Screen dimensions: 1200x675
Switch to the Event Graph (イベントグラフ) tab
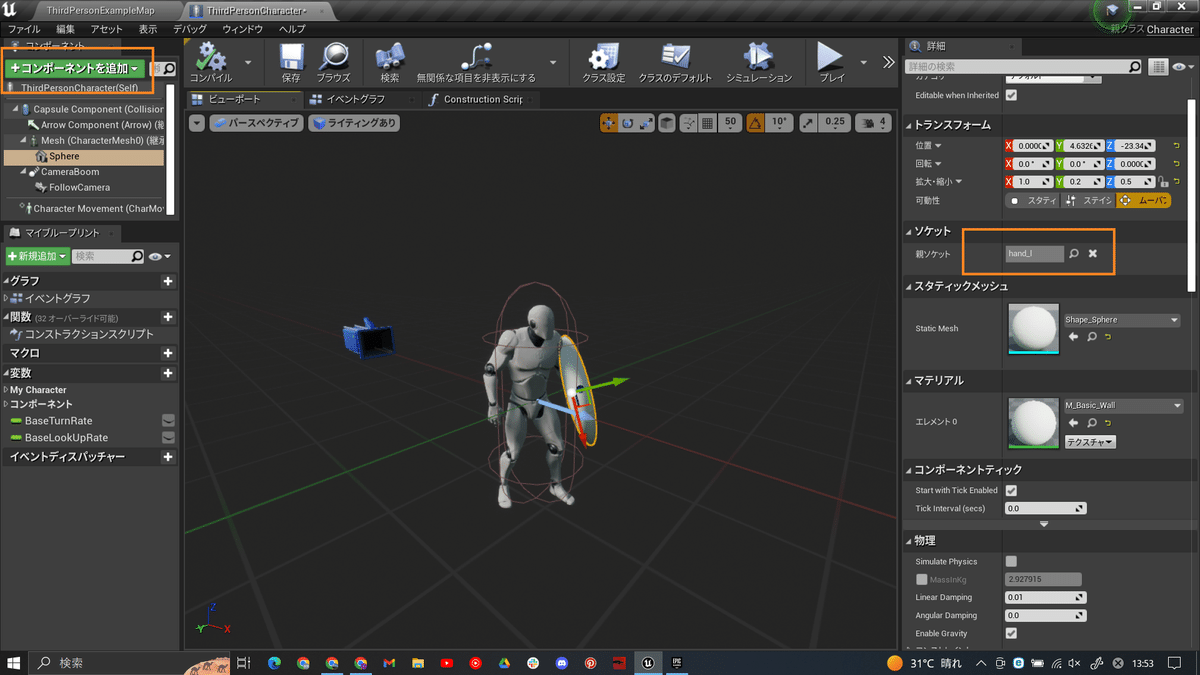tap(355, 99)
